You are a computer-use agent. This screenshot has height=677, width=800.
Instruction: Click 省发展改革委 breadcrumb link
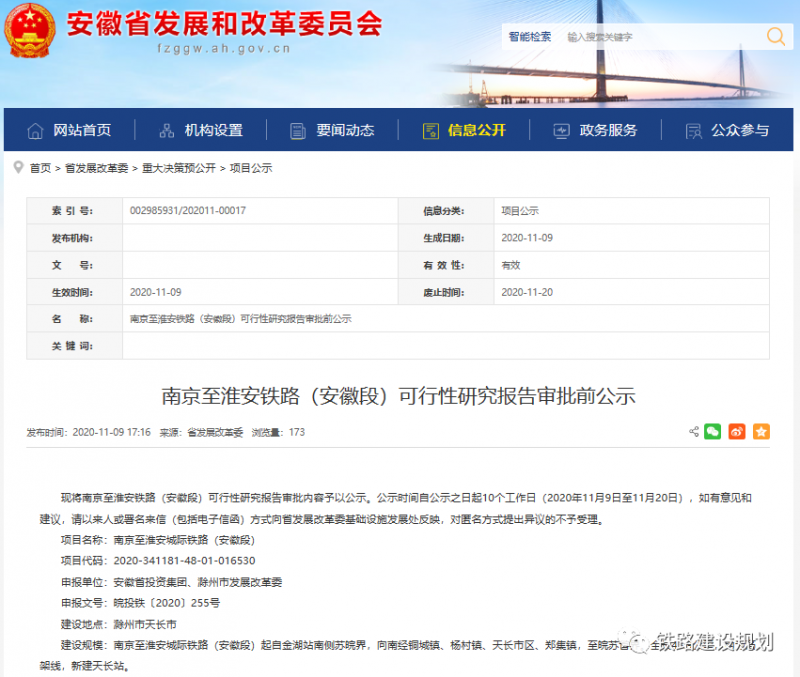click(97, 168)
